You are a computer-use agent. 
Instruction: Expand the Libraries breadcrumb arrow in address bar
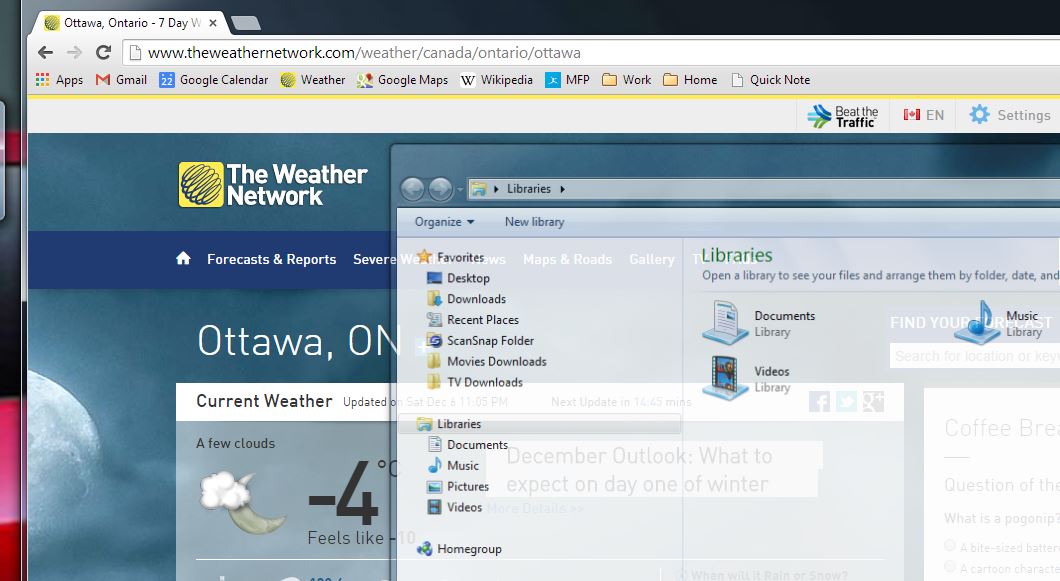pos(562,189)
